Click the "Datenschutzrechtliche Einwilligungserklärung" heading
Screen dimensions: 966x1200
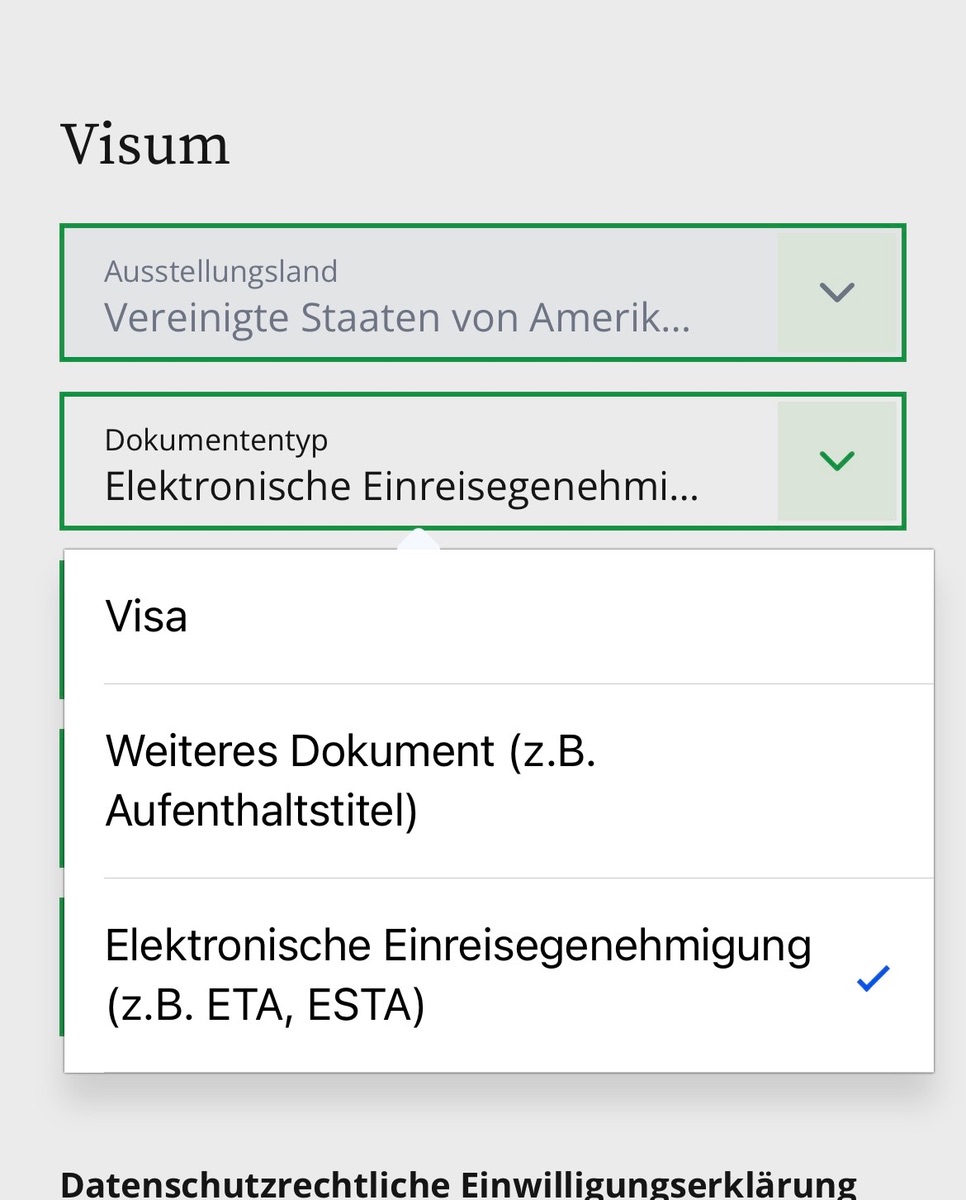click(x=458, y=1184)
